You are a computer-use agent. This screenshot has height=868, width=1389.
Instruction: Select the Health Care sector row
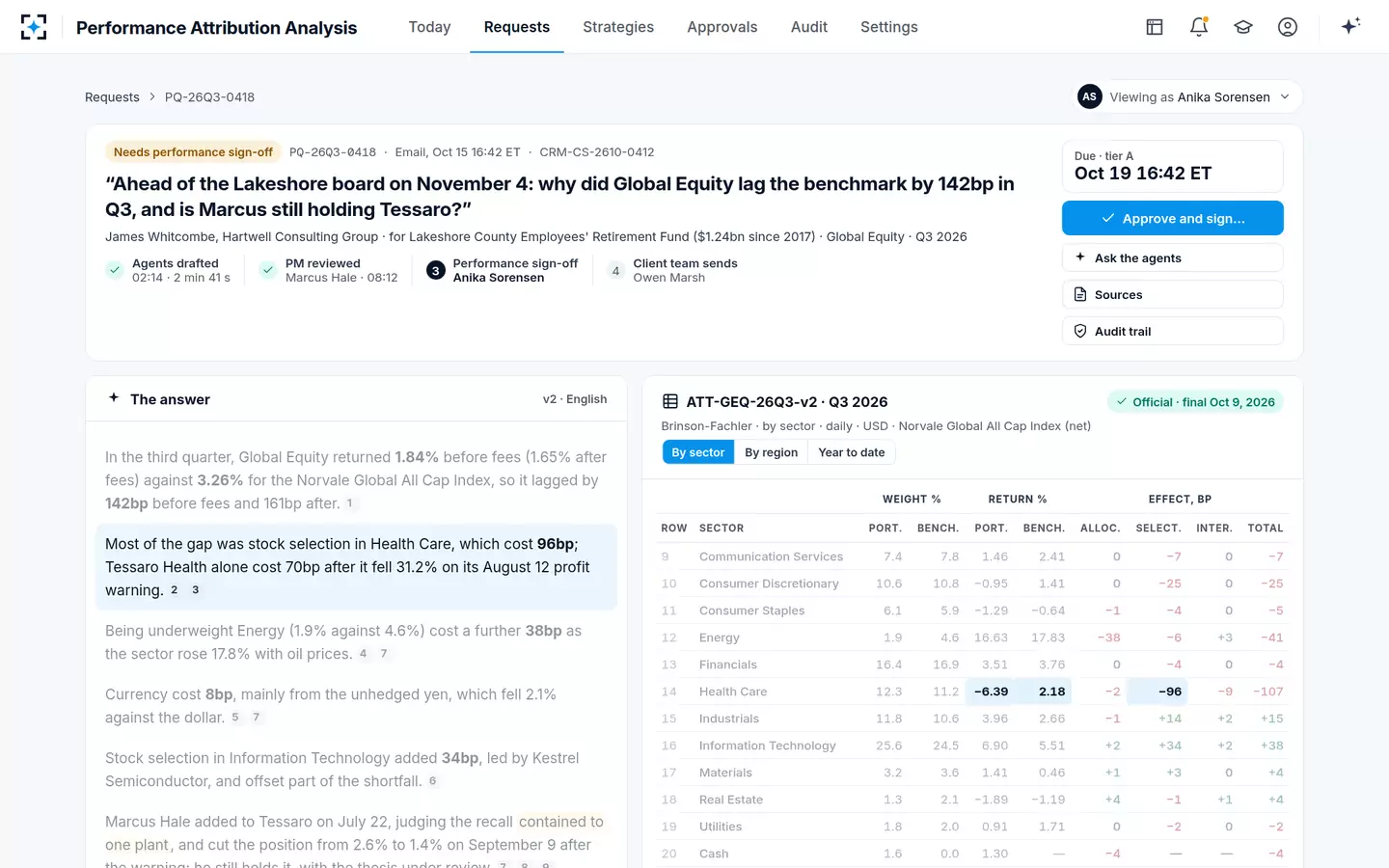pos(972,692)
